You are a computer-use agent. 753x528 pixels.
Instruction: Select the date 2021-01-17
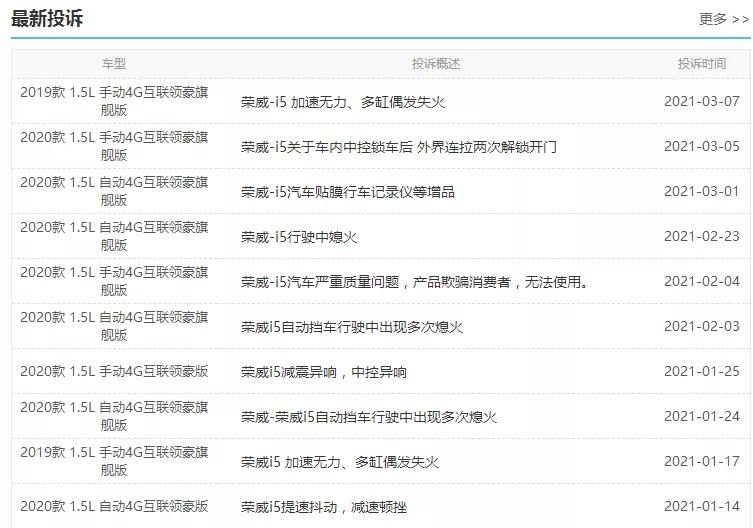(702, 462)
